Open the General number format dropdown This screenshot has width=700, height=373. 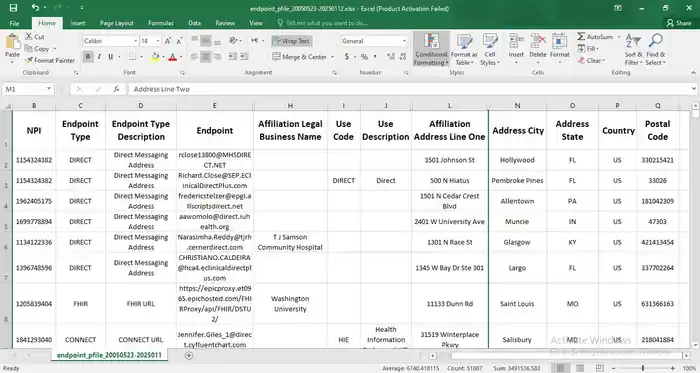click(x=404, y=41)
